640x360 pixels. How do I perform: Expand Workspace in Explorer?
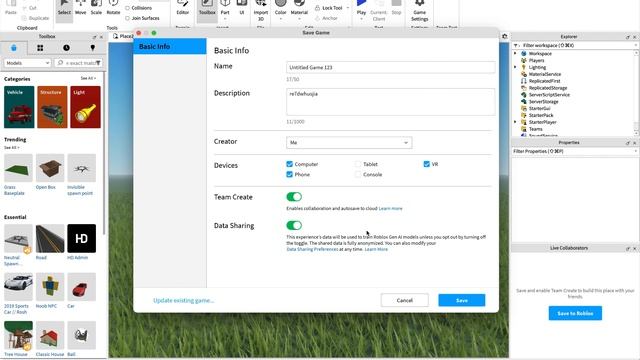click(x=515, y=53)
